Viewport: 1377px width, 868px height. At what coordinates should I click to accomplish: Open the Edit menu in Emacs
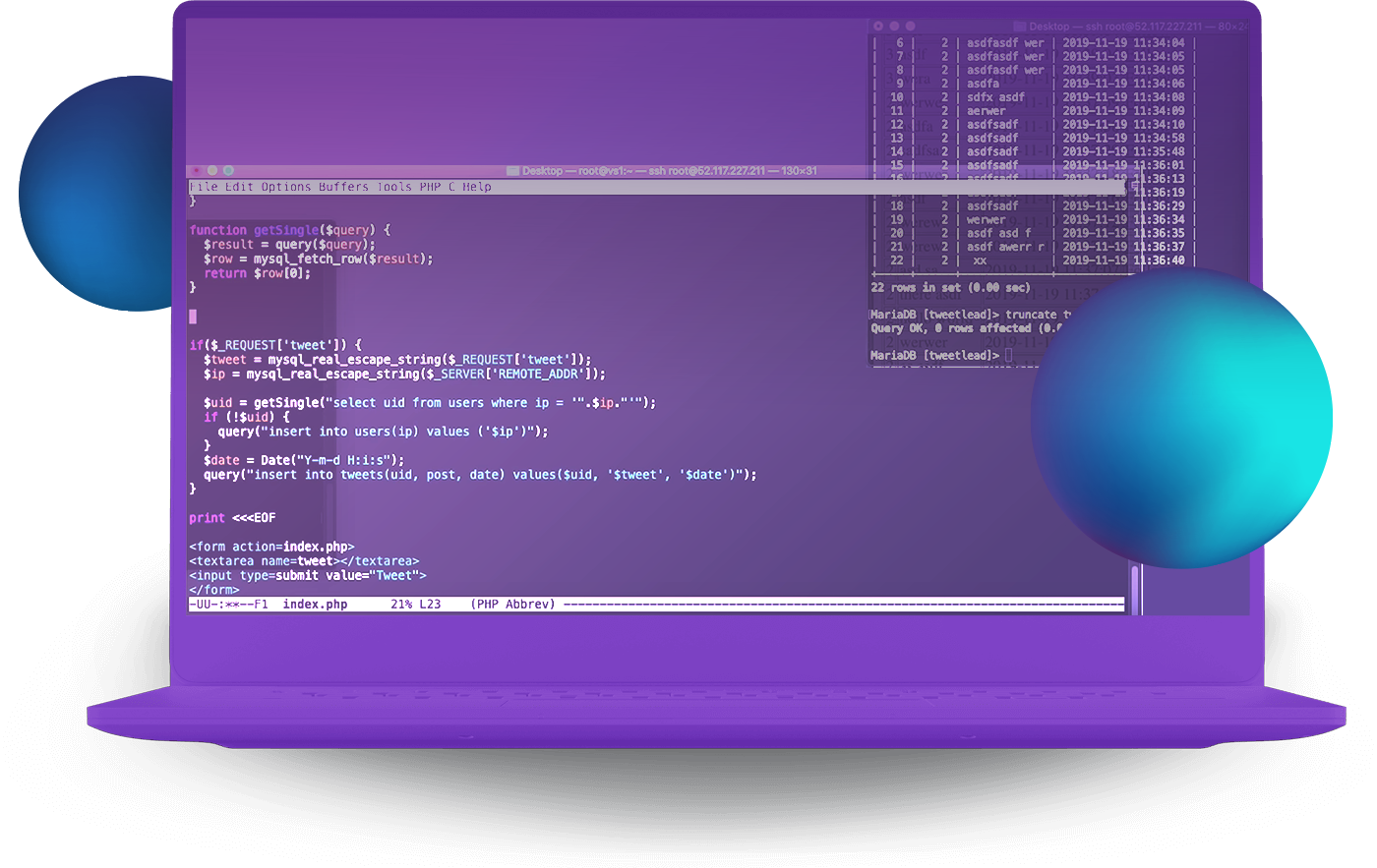click(x=239, y=187)
